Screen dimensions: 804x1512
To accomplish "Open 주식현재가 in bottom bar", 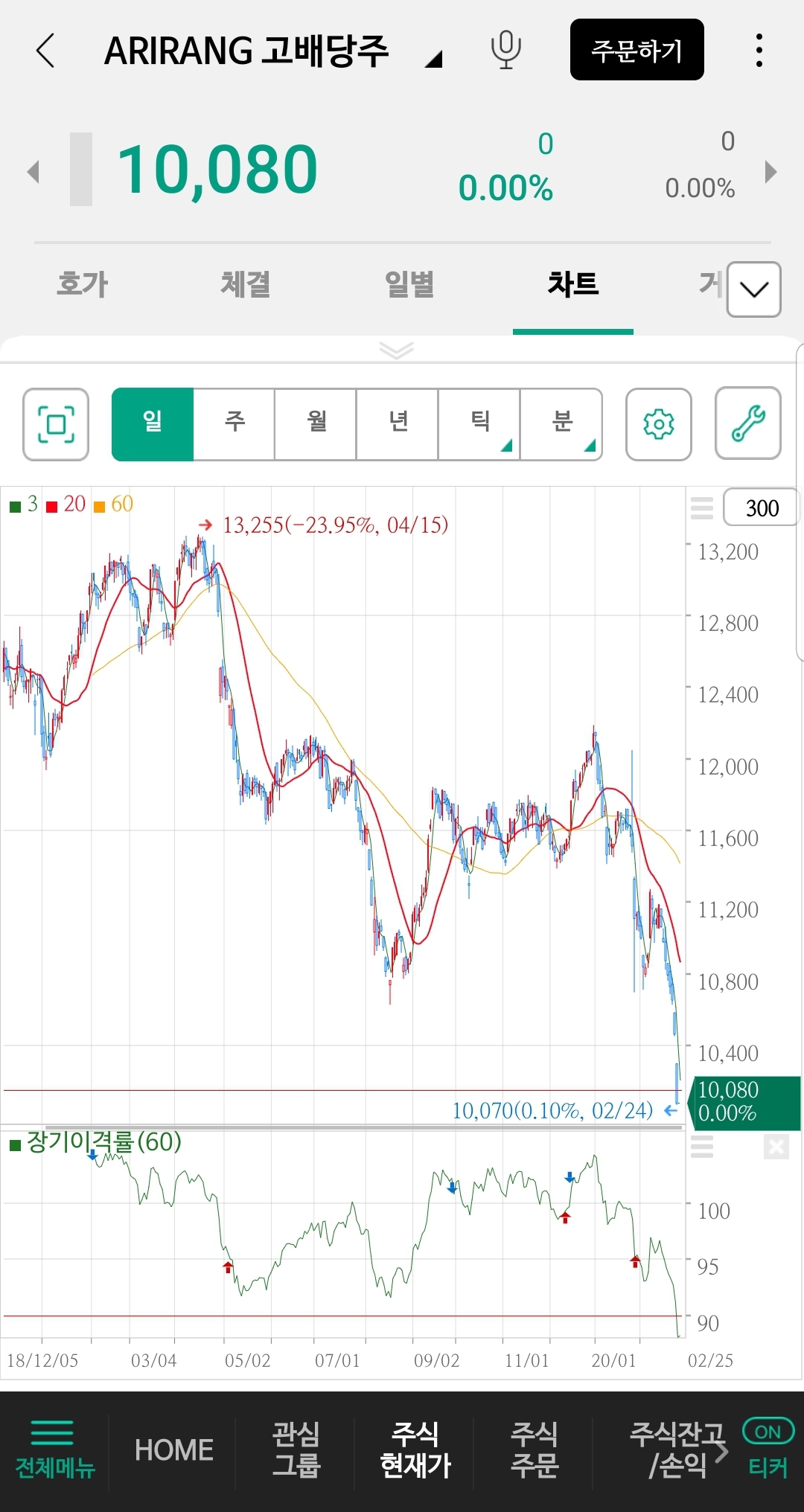I will pos(415,1449).
